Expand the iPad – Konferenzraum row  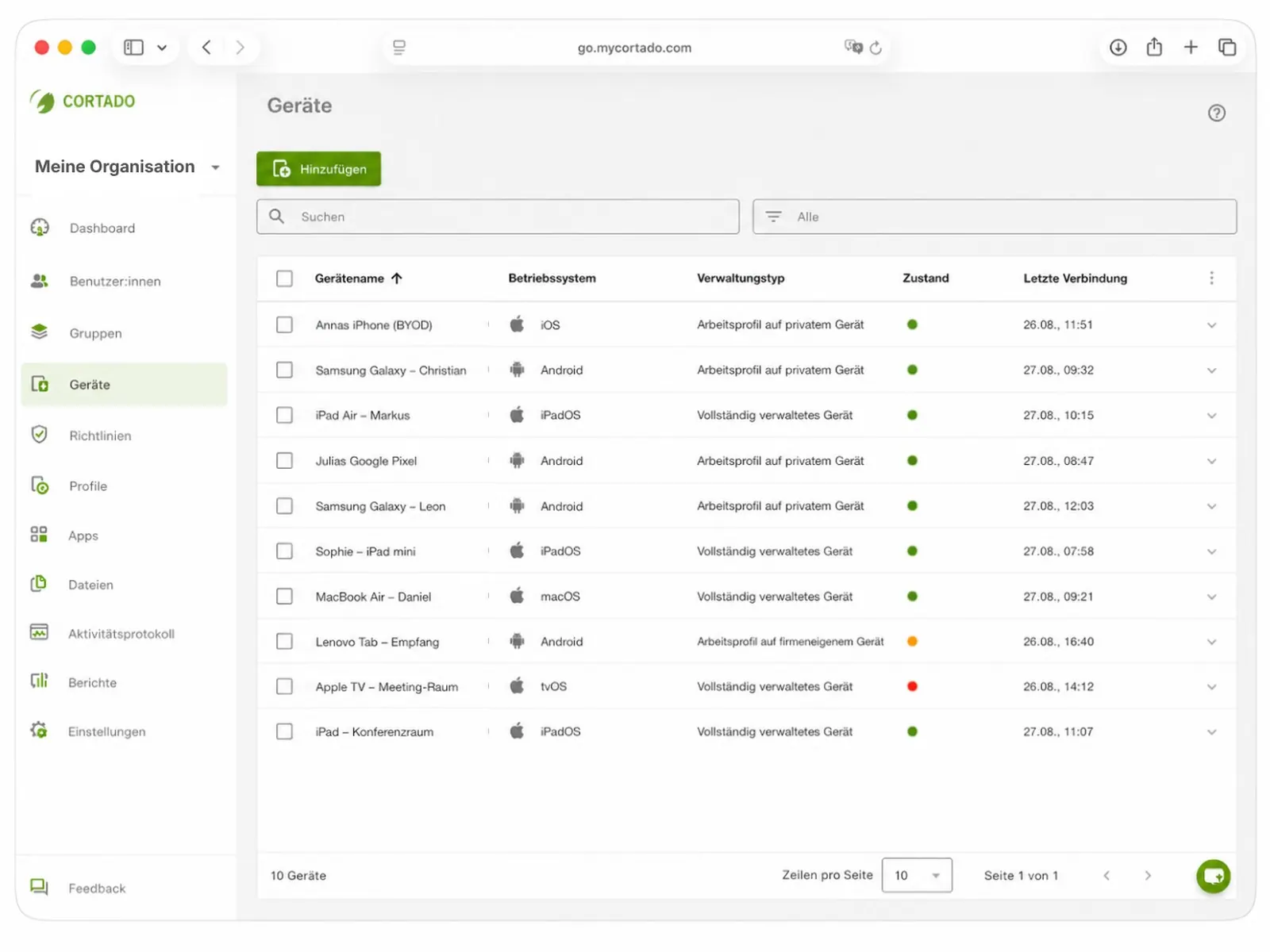[x=1211, y=732]
